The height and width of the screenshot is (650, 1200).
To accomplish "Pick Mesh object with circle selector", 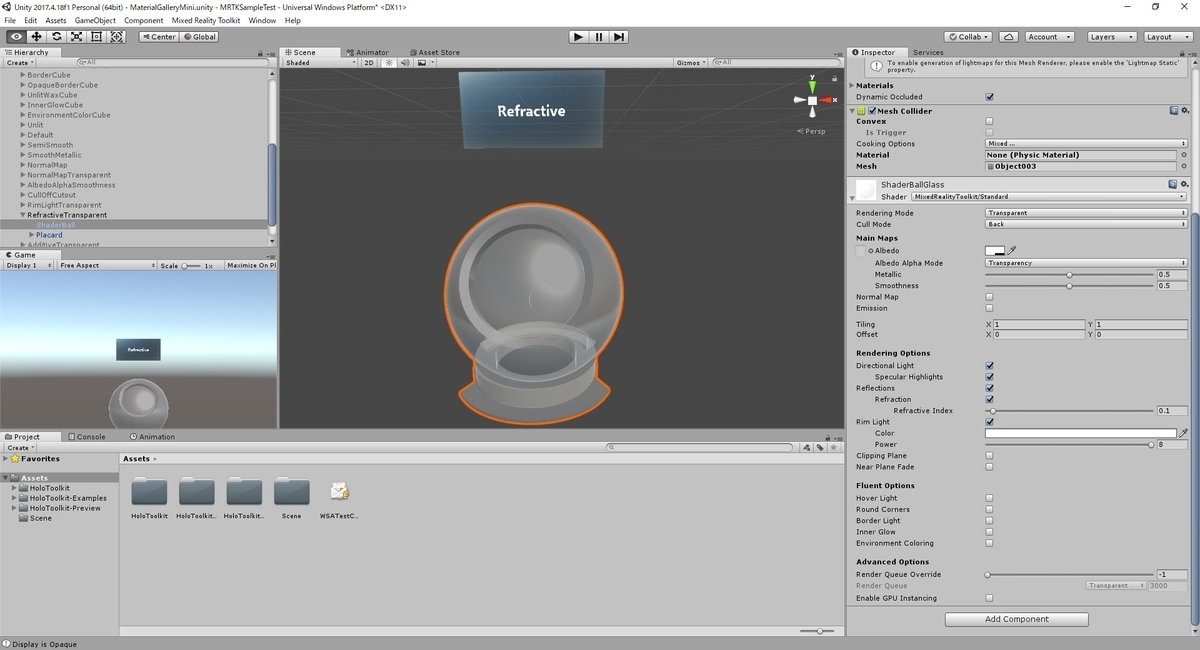I will coord(1184,166).
